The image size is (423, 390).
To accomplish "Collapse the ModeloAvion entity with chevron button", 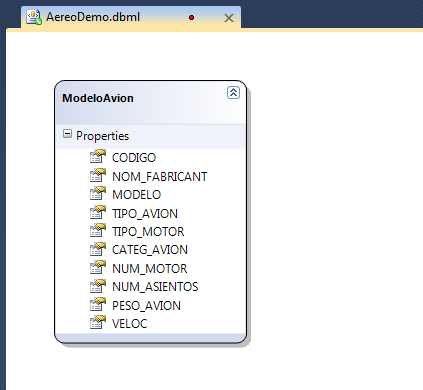I will point(233,92).
